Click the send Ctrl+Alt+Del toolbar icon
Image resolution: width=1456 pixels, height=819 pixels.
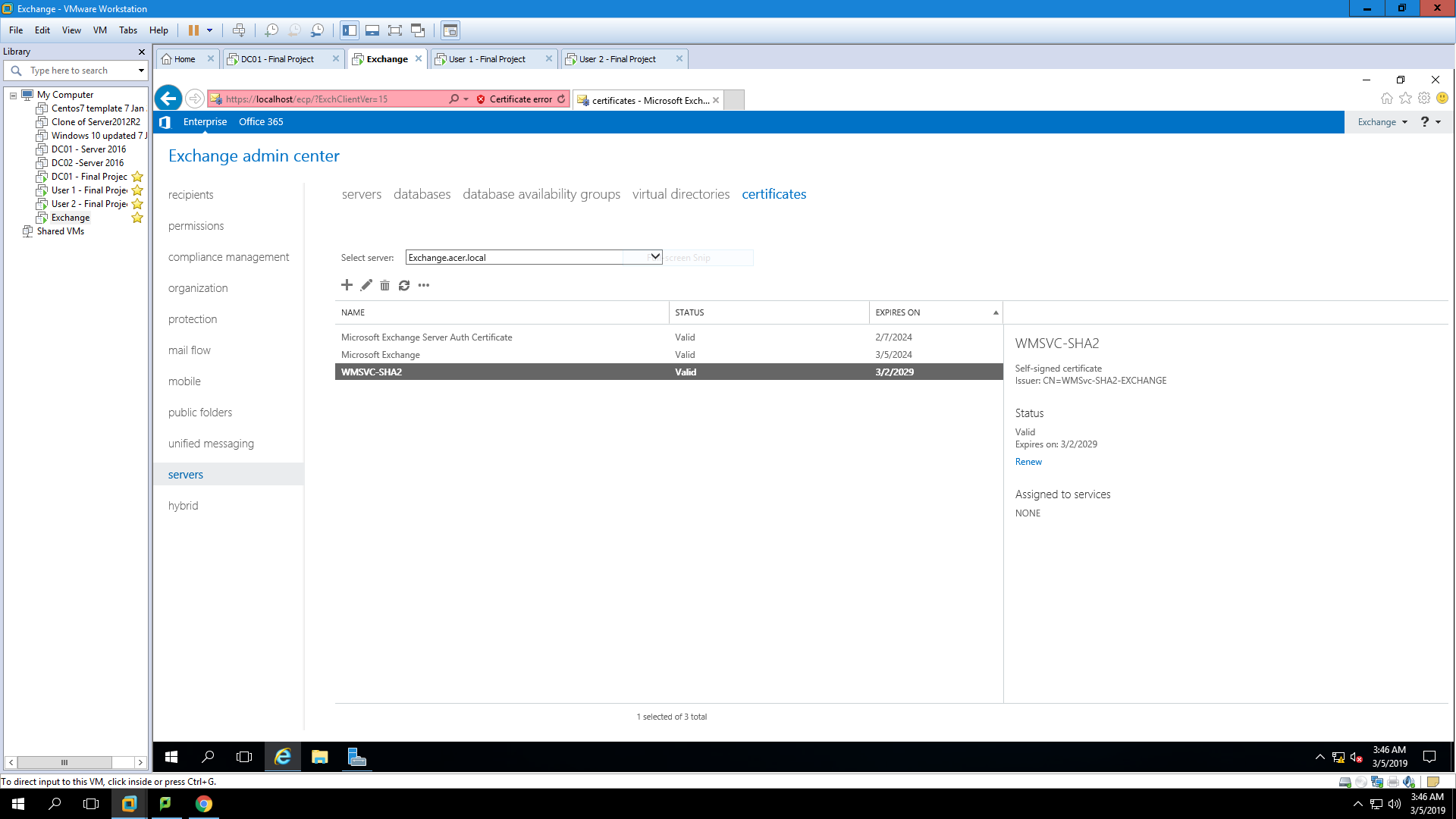tap(239, 30)
